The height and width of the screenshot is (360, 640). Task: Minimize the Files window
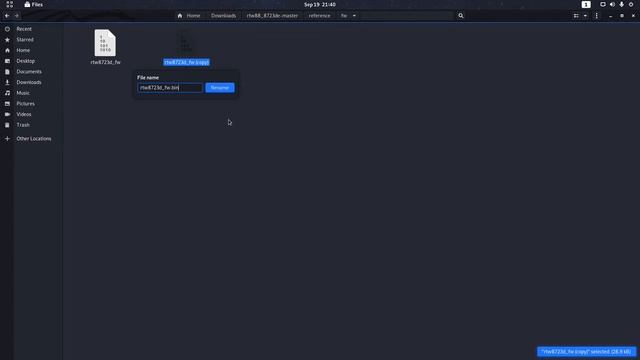point(610,16)
